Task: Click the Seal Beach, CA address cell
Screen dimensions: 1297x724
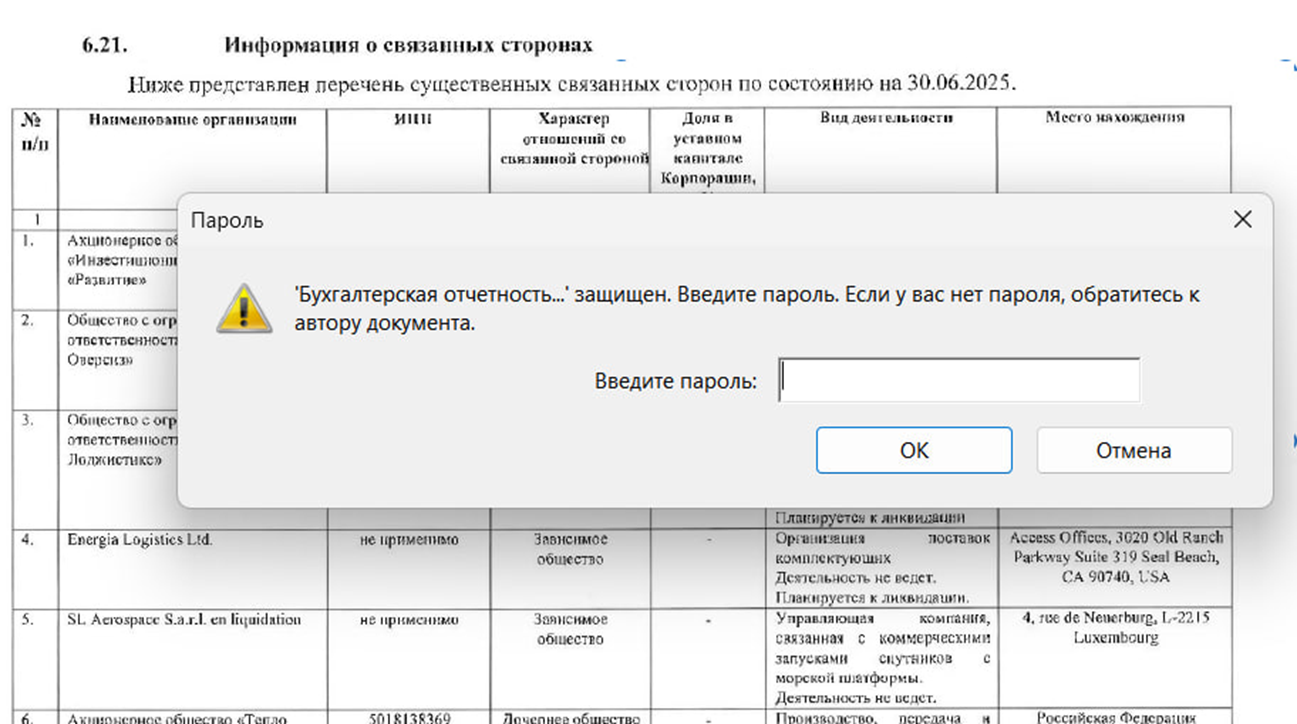Action: tap(1114, 558)
